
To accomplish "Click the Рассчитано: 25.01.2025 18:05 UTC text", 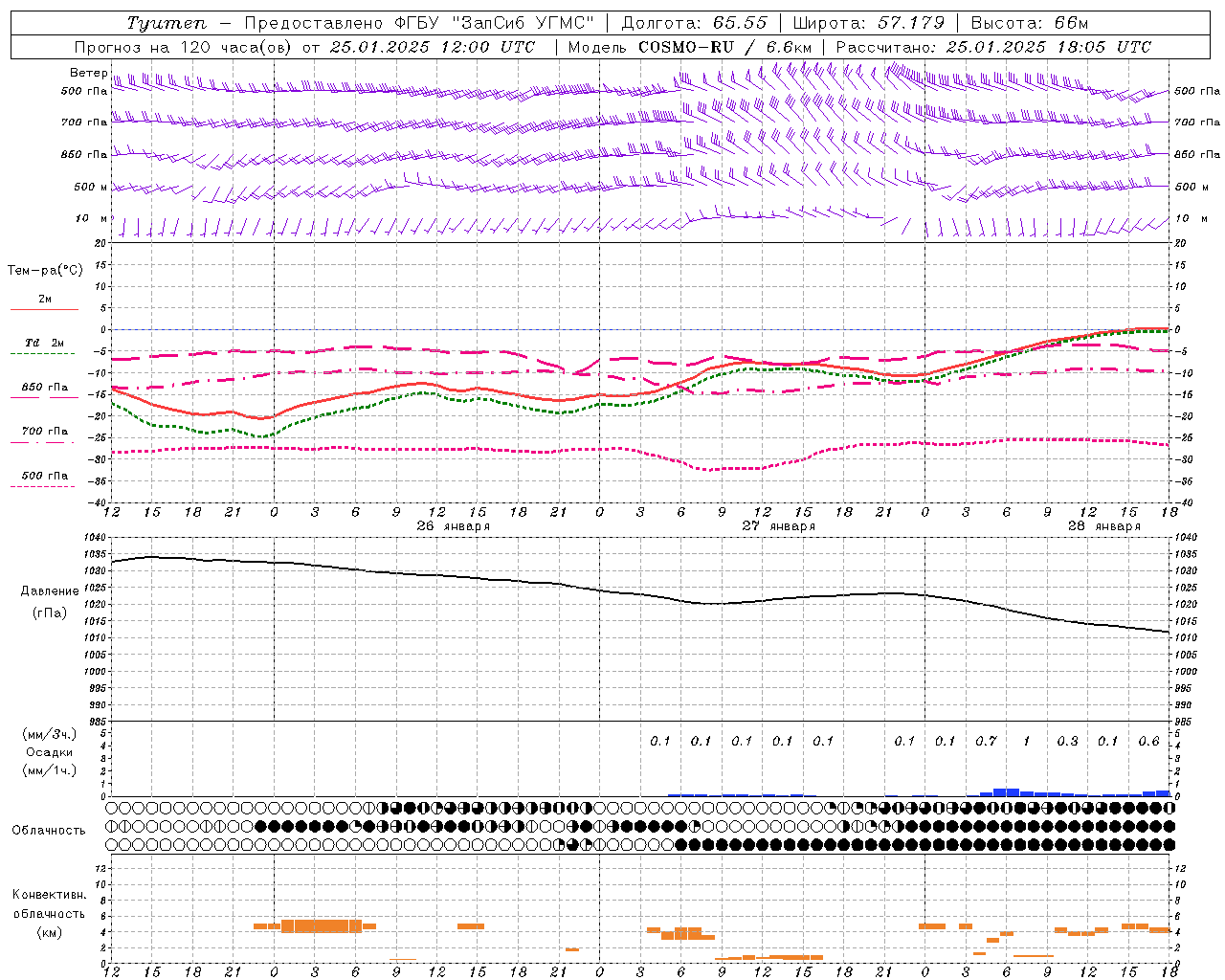I will pos(993,47).
